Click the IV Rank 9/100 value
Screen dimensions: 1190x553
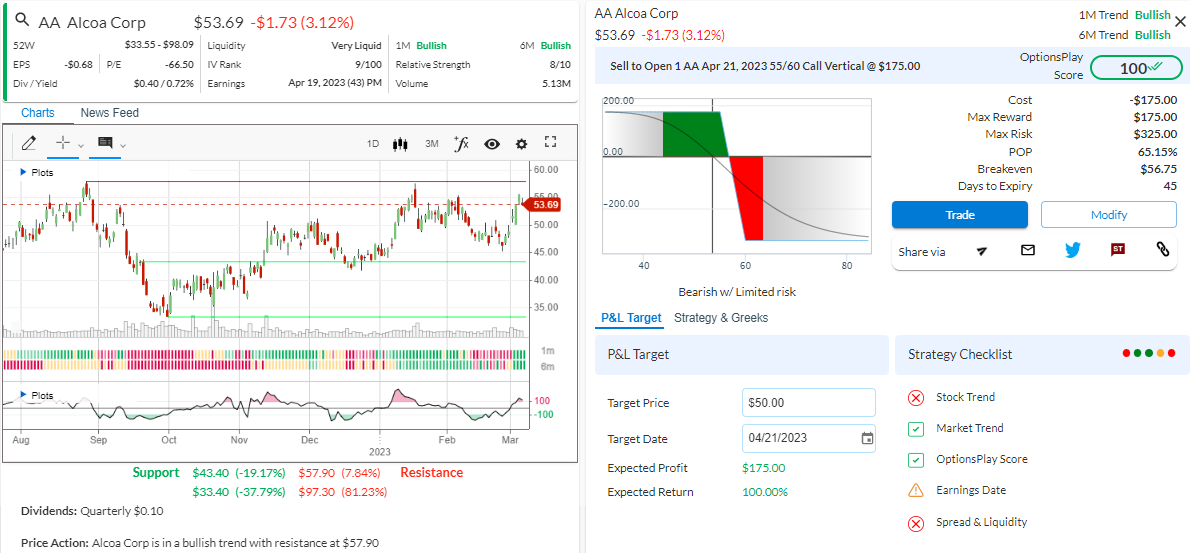pyautogui.click(x=367, y=64)
